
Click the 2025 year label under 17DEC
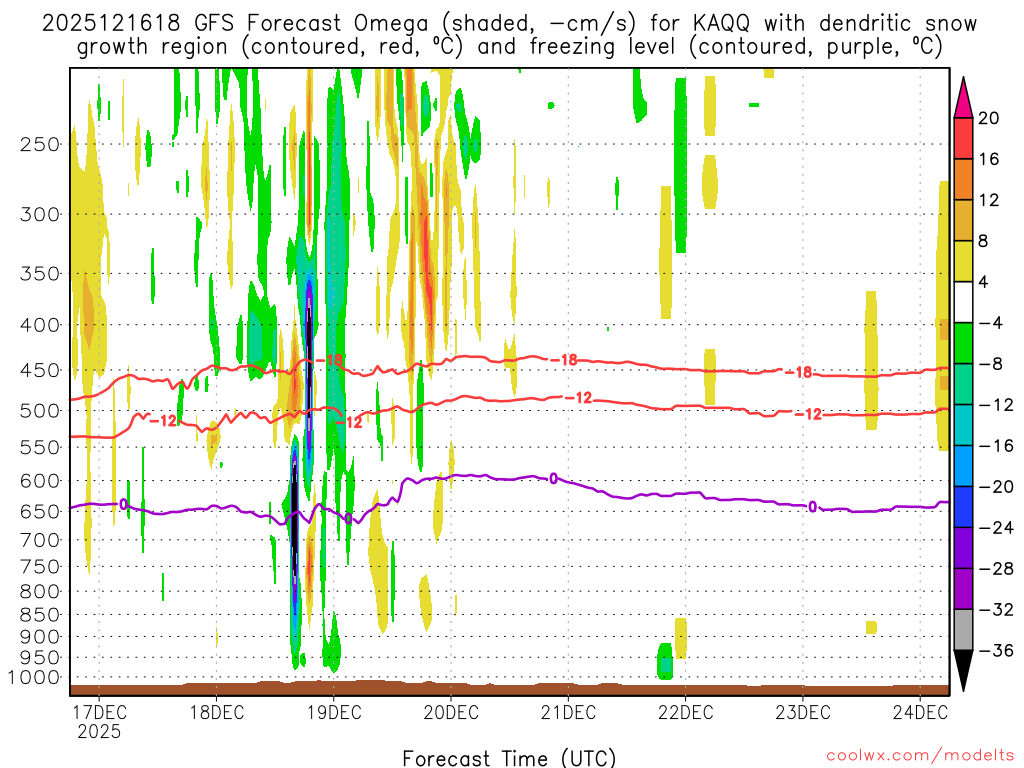pyautogui.click(x=99, y=731)
